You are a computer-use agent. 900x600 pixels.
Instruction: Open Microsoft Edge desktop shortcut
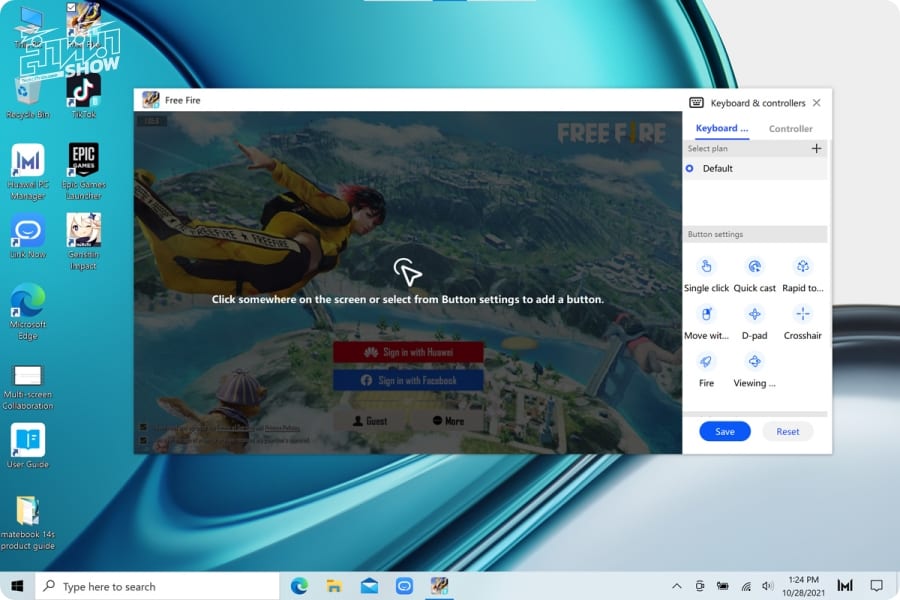pos(28,312)
